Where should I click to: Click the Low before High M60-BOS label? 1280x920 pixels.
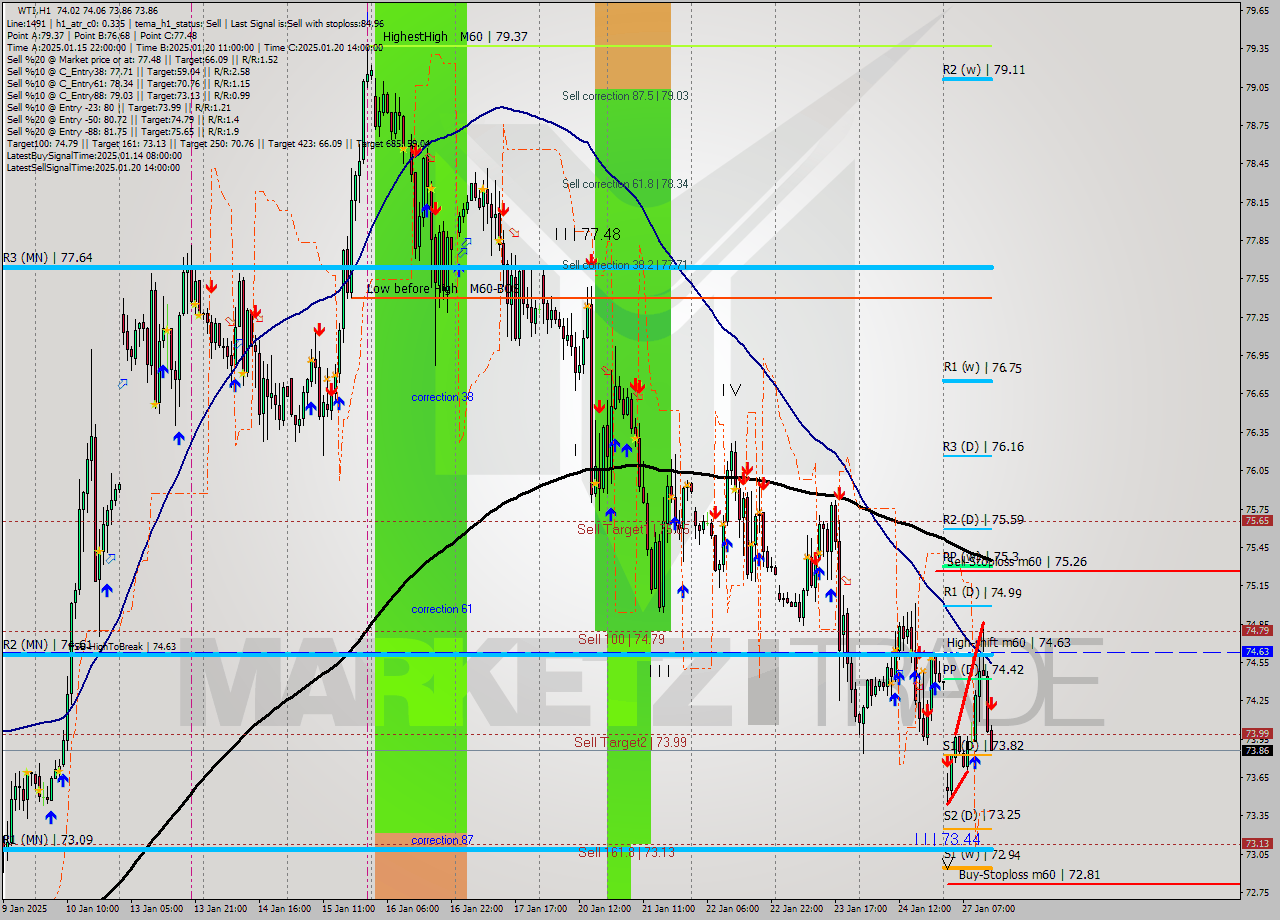click(x=442, y=289)
